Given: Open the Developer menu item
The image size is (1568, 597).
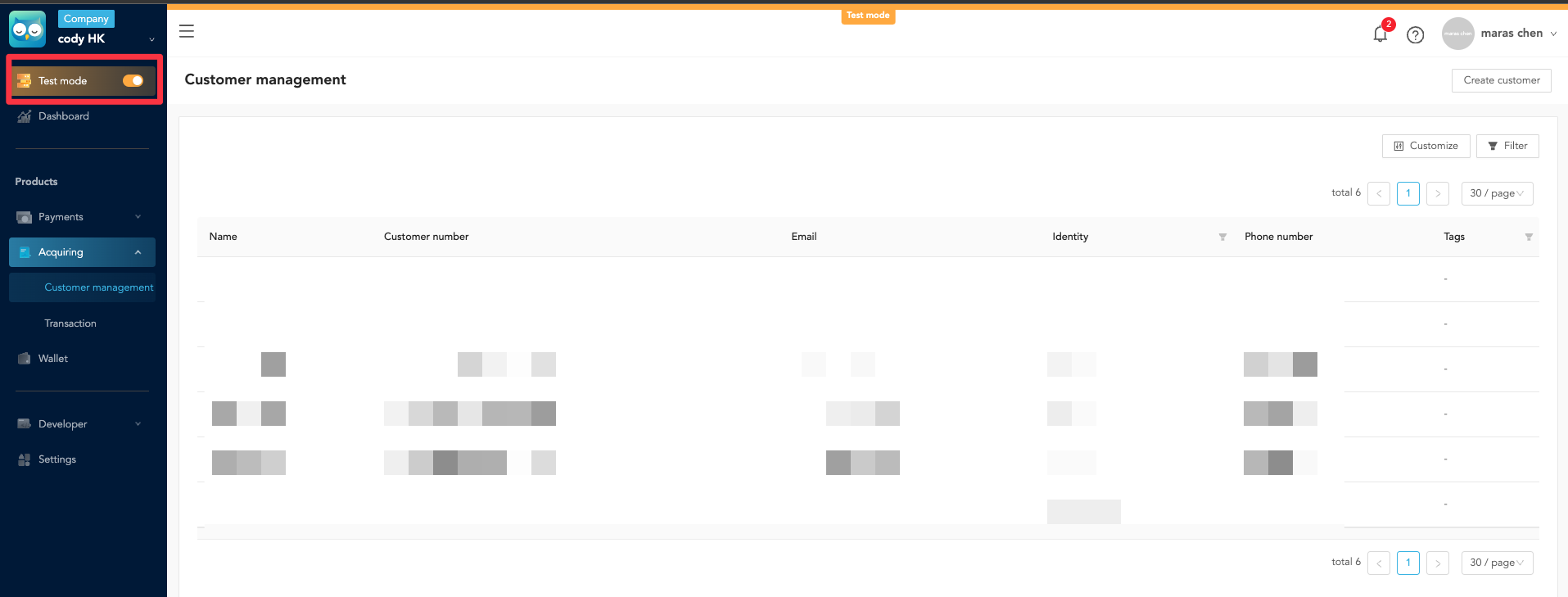Looking at the screenshot, I should (63, 424).
